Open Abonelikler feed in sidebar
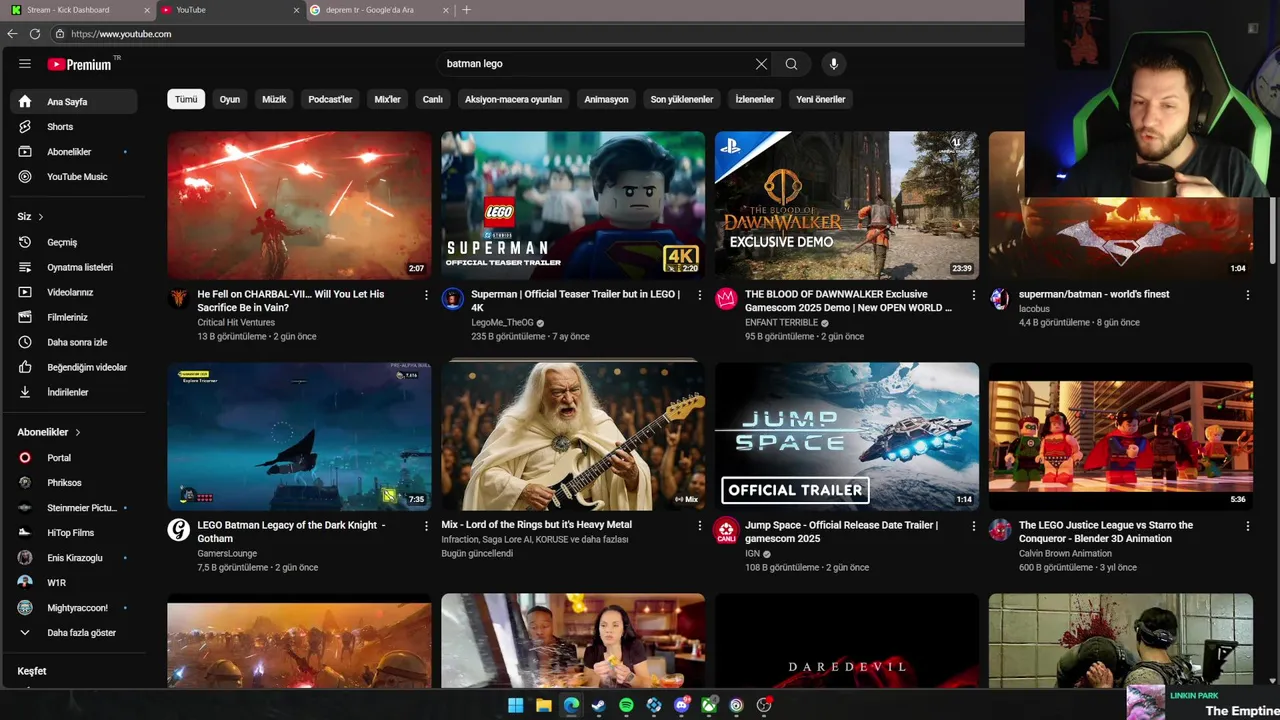The image size is (1280, 720). [74, 152]
